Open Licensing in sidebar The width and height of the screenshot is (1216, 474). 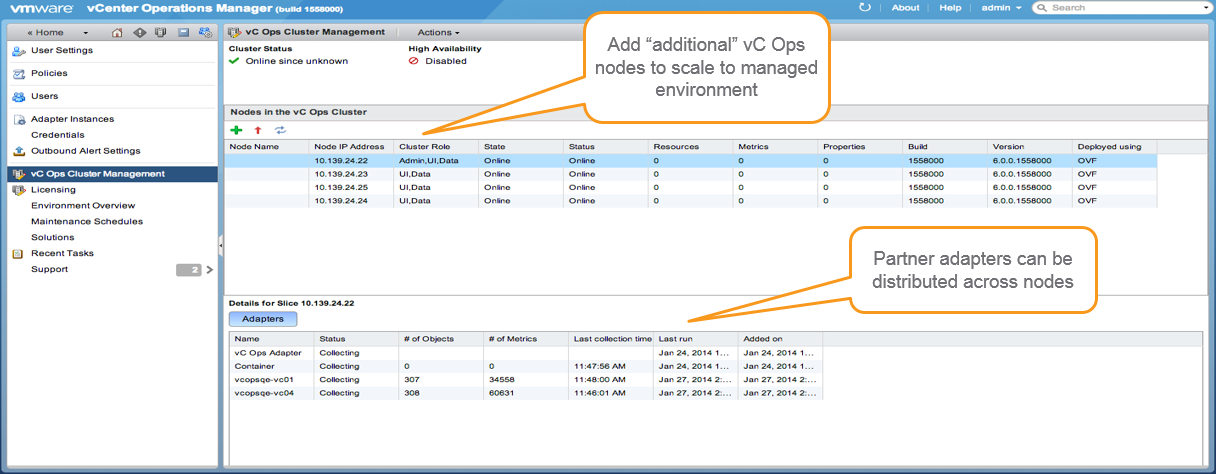(x=53, y=189)
